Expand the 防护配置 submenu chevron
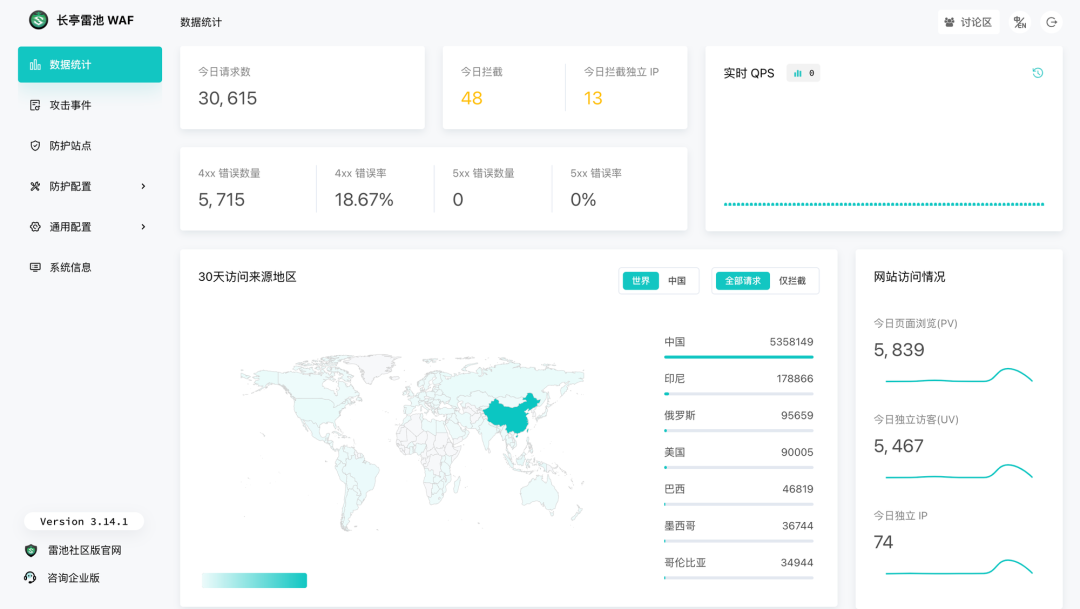1080x609 pixels. (143, 186)
